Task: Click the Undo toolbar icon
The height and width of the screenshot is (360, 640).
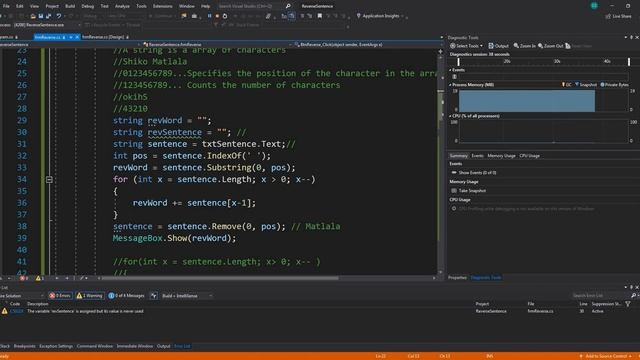Action: [x=59, y=16]
